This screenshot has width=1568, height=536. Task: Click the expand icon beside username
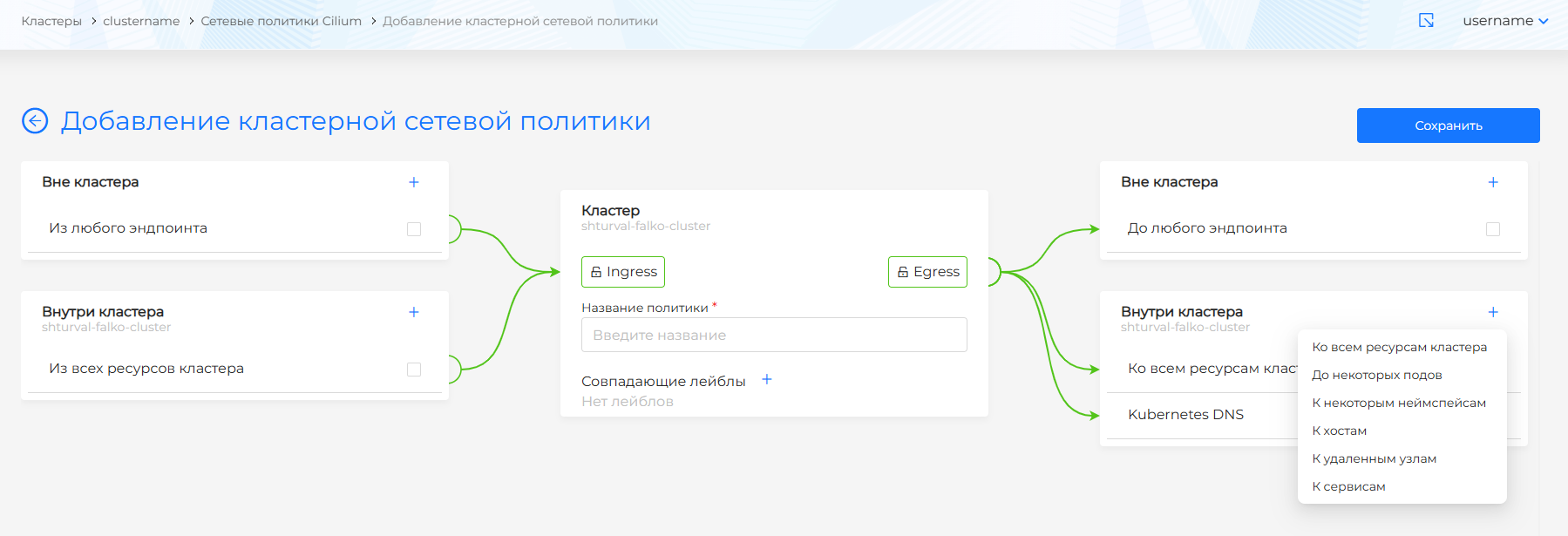[1426, 20]
